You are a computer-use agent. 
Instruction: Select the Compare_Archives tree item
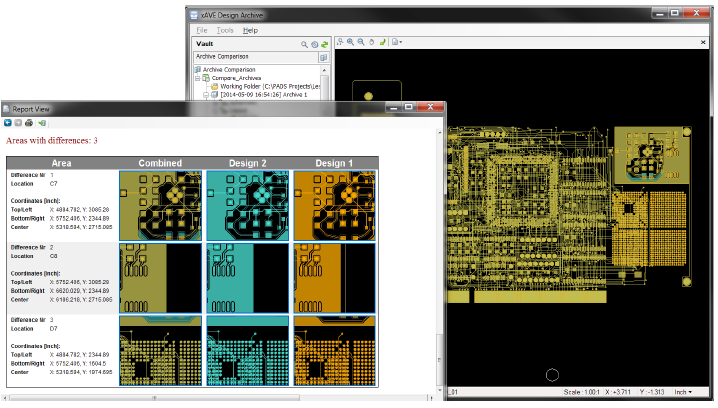coord(236,78)
